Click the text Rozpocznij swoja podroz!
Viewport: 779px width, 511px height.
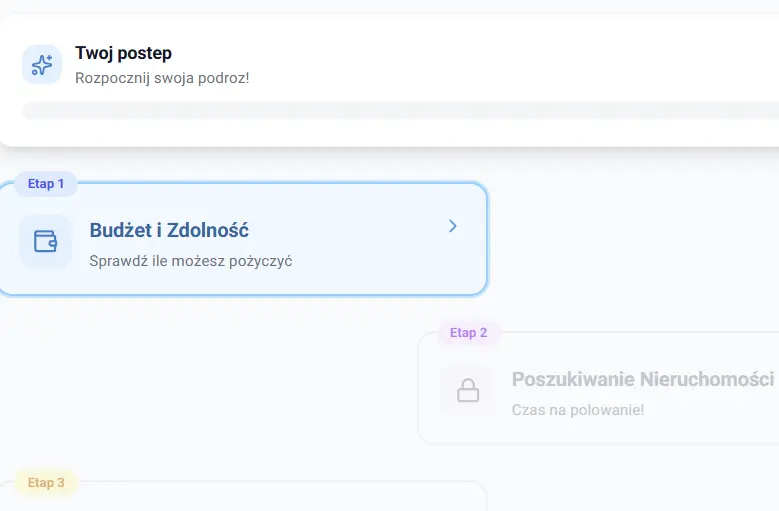coord(162,77)
